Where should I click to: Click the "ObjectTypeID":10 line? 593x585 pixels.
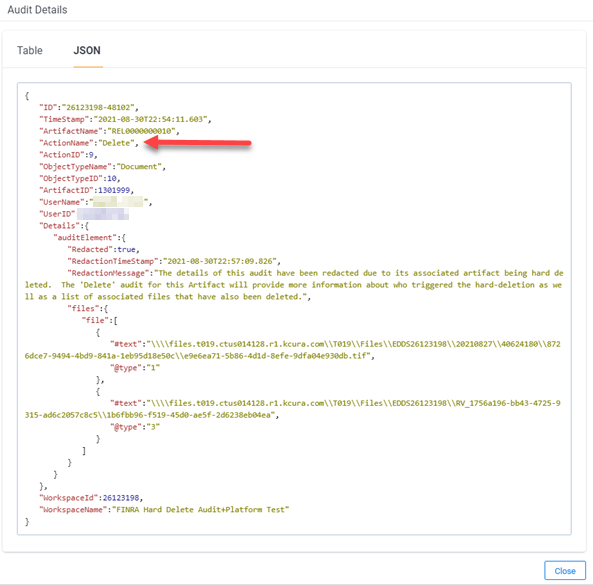pos(80,178)
